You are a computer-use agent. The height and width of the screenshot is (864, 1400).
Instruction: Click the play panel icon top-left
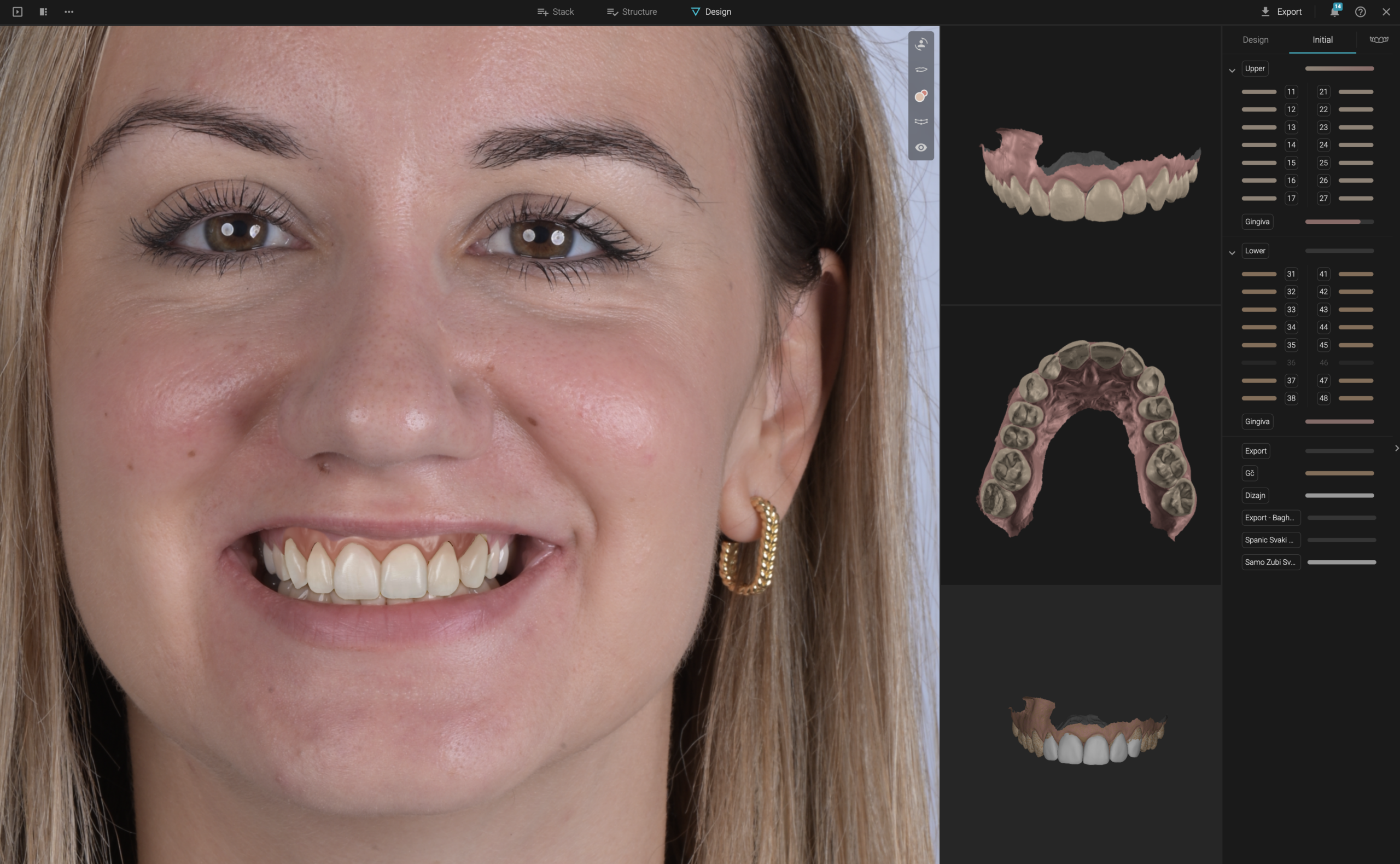point(17,11)
